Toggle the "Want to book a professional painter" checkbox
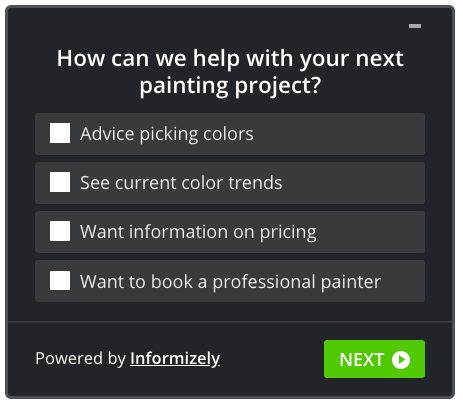Image resolution: width=463 pixels, height=406 pixels. tap(60, 280)
